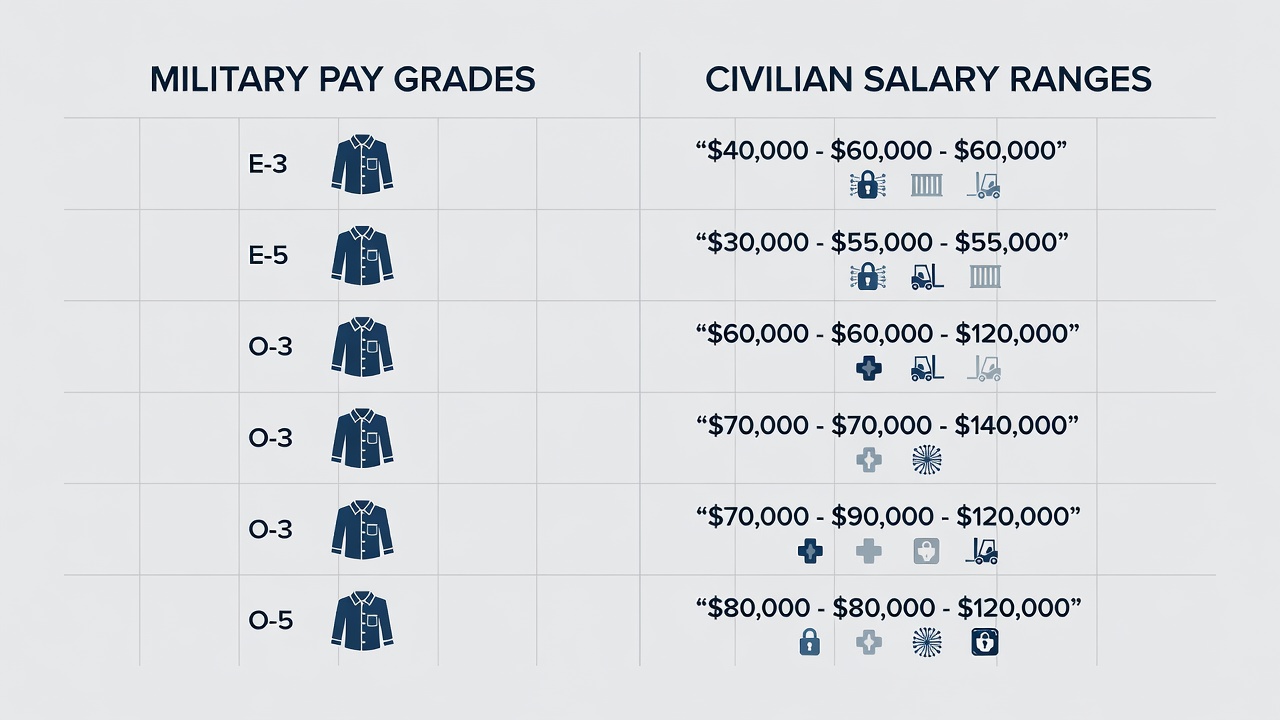The height and width of the screenshot is (720, 1280).
Task: Click the shirt icon beside E-5
Action: [362, 256]
